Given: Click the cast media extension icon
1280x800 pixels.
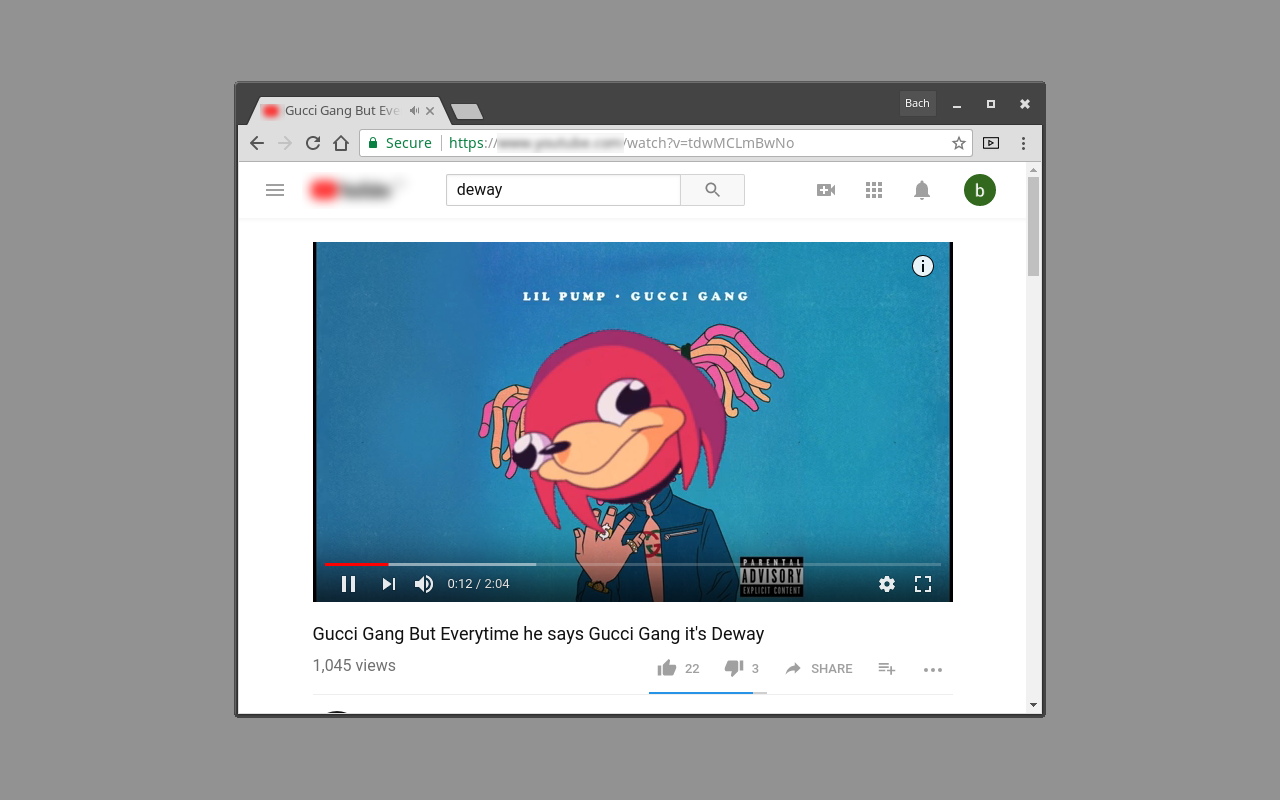Looking at the screenshot, I should (991, 143).
